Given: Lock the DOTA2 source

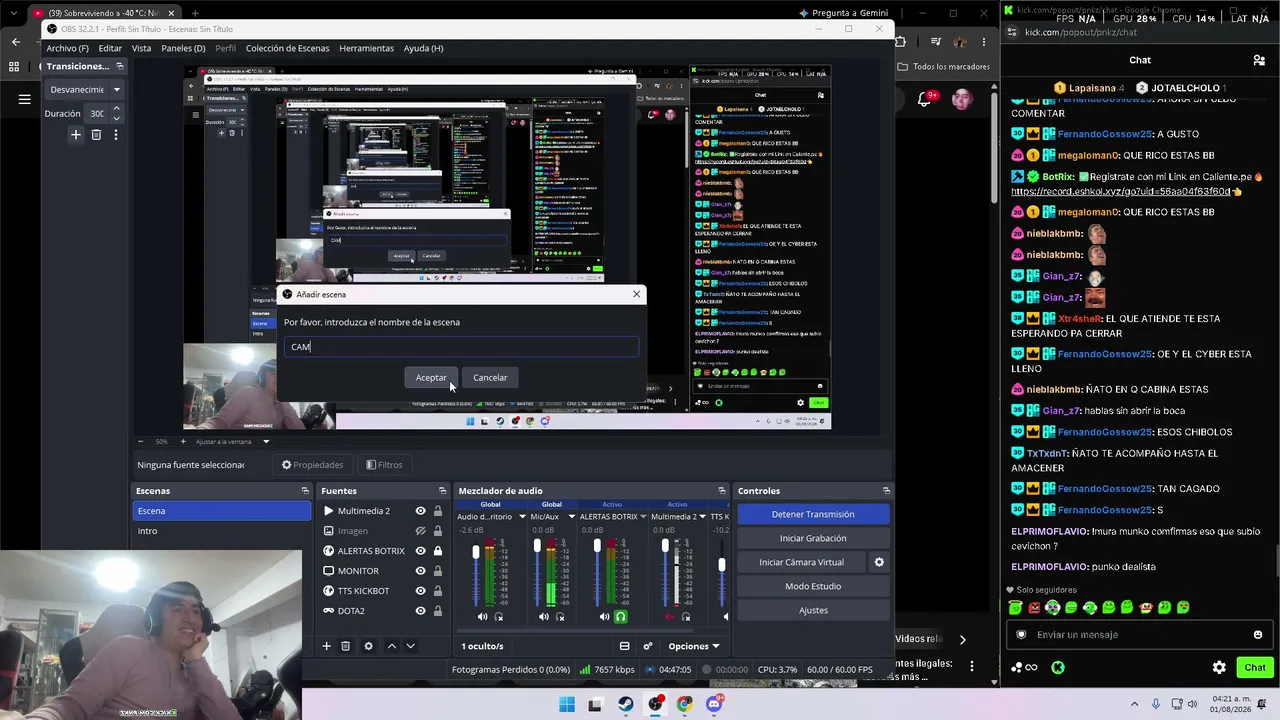Looking at the screenshot, I should coord(437,611).
